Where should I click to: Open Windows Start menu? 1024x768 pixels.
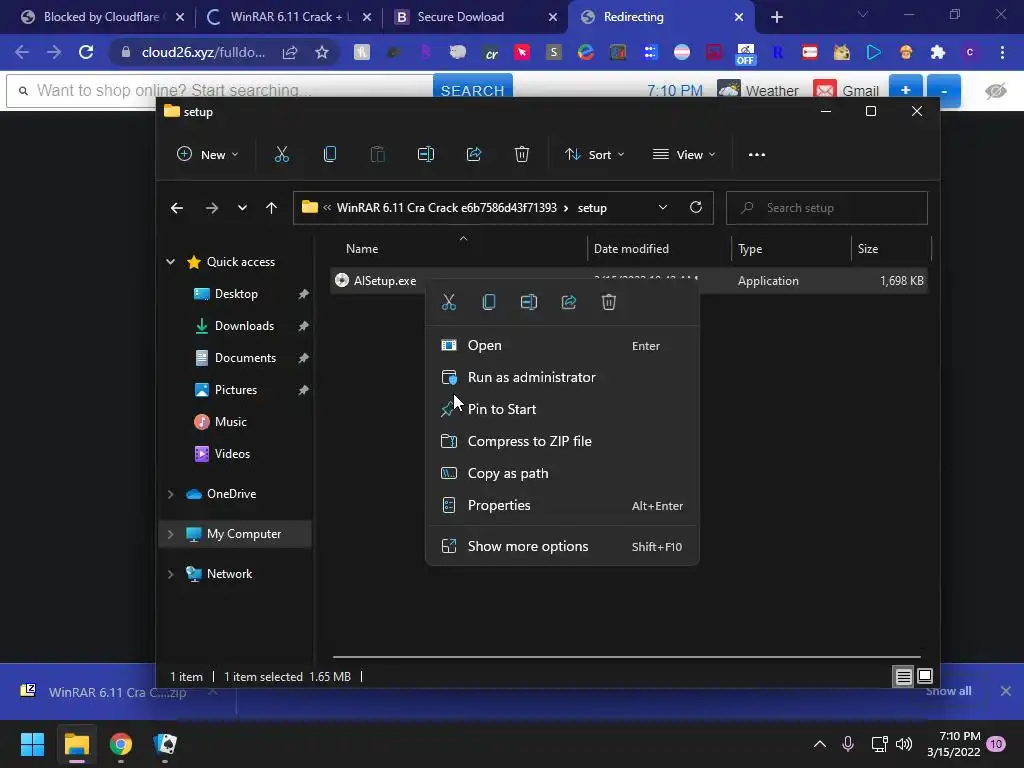click(x=32, y=744)
